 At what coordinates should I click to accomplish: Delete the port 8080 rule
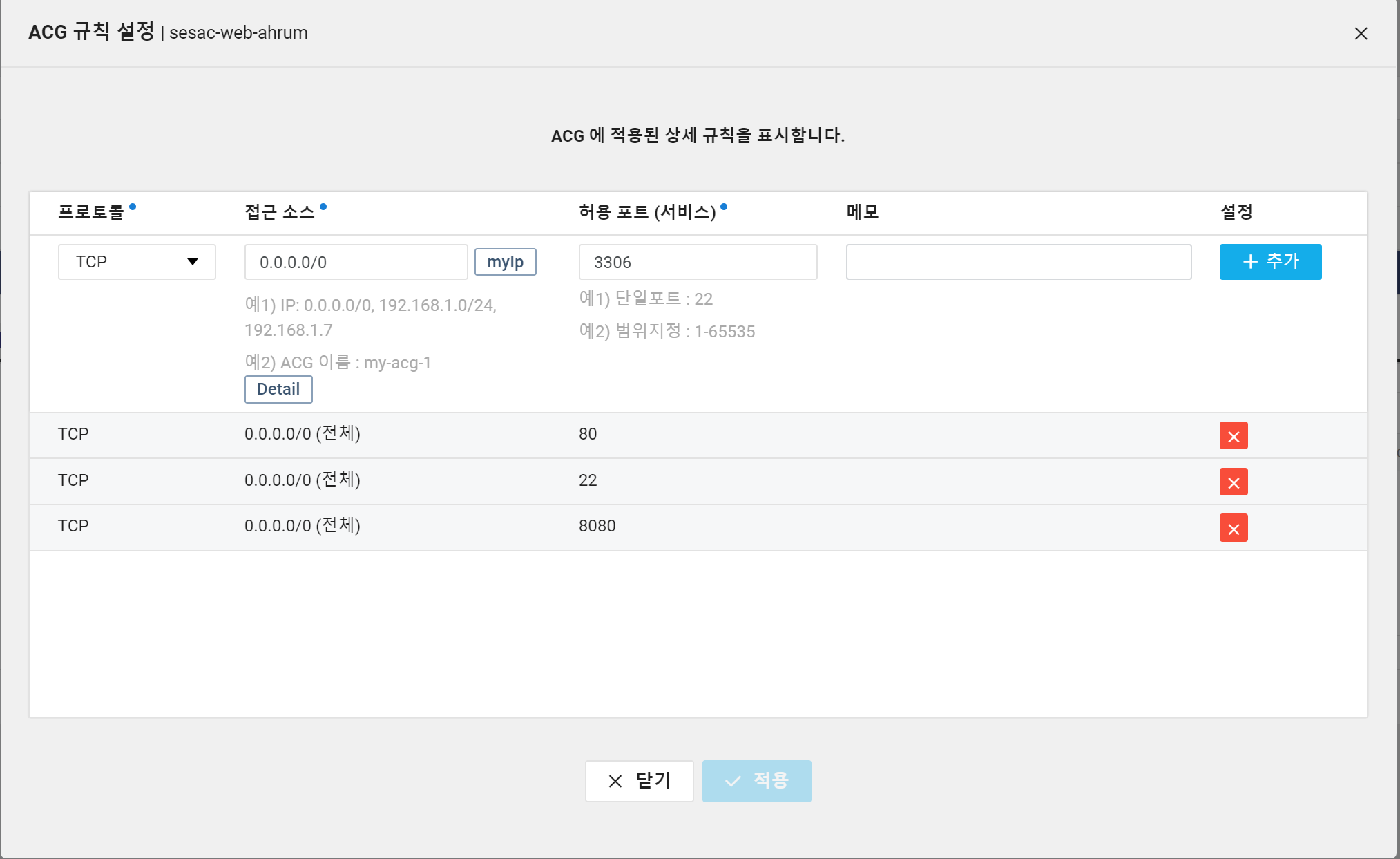[1233, 528]
